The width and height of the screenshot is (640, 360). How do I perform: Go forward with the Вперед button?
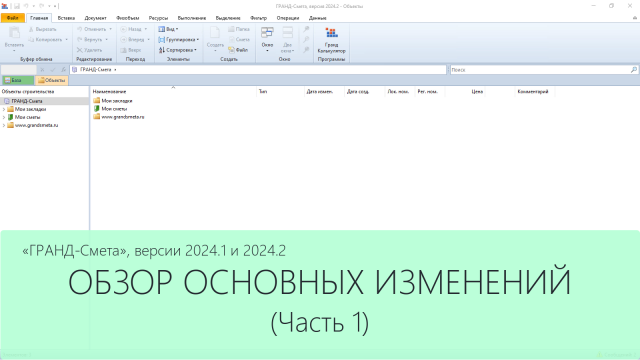[135, 40]
